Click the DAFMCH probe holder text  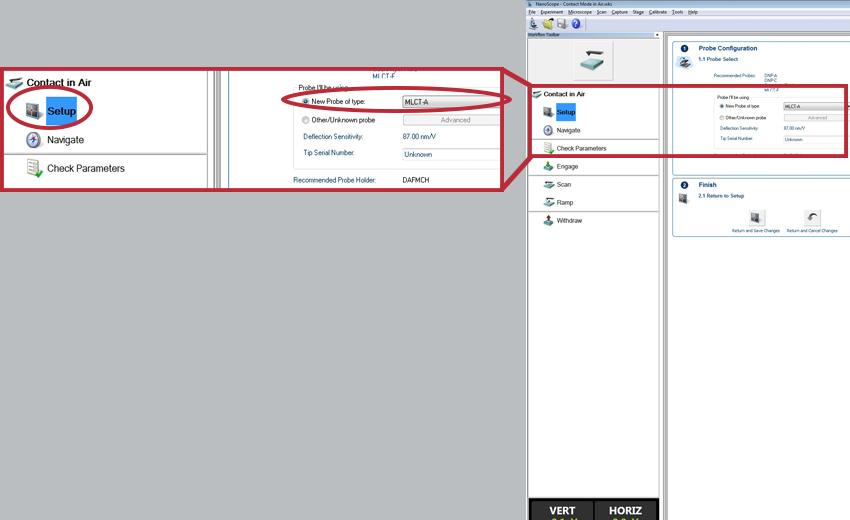pyautogui.click(x=416, y=180)
